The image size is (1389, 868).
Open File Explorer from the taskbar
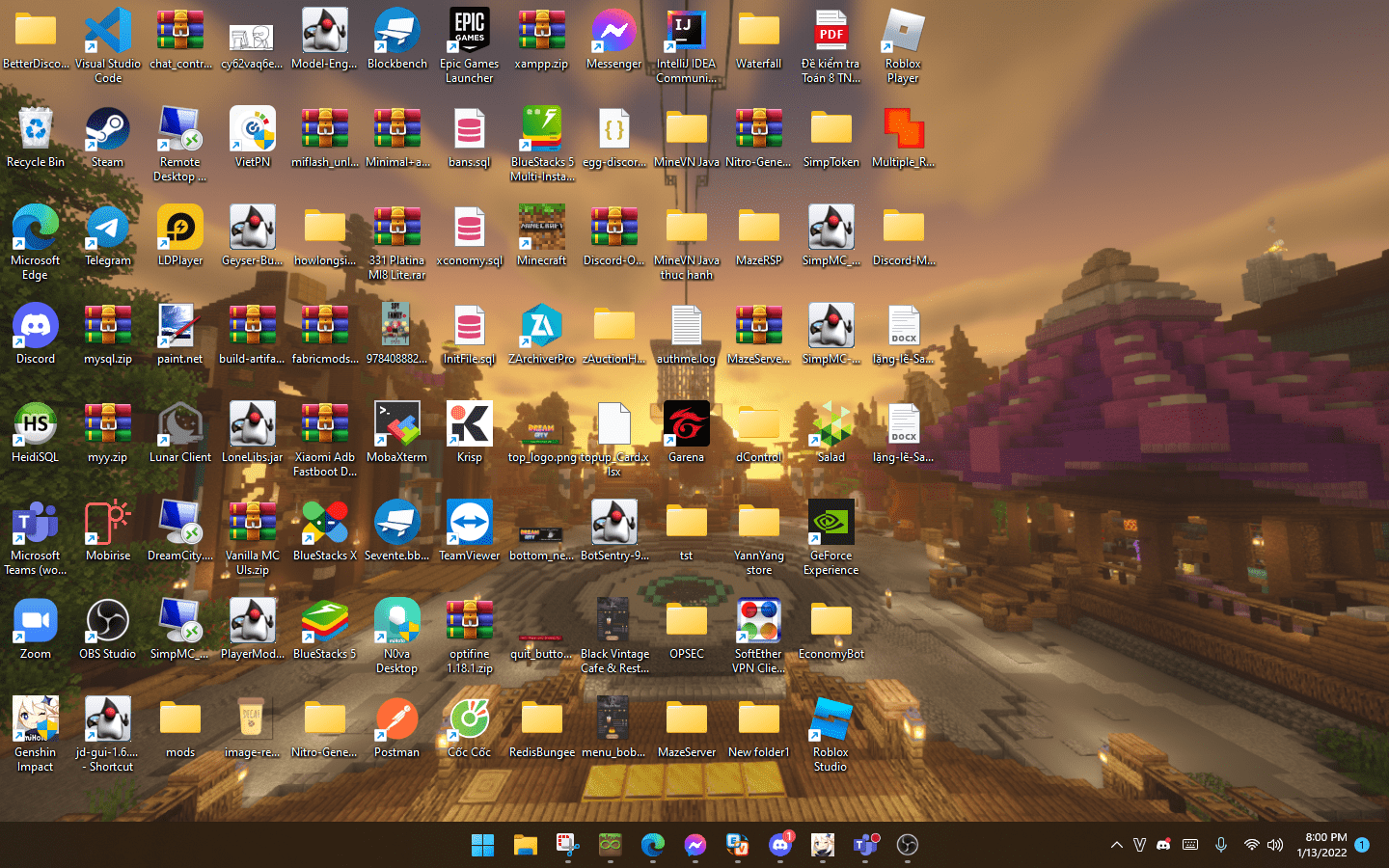pyautogui.click(x=525, y=846)
